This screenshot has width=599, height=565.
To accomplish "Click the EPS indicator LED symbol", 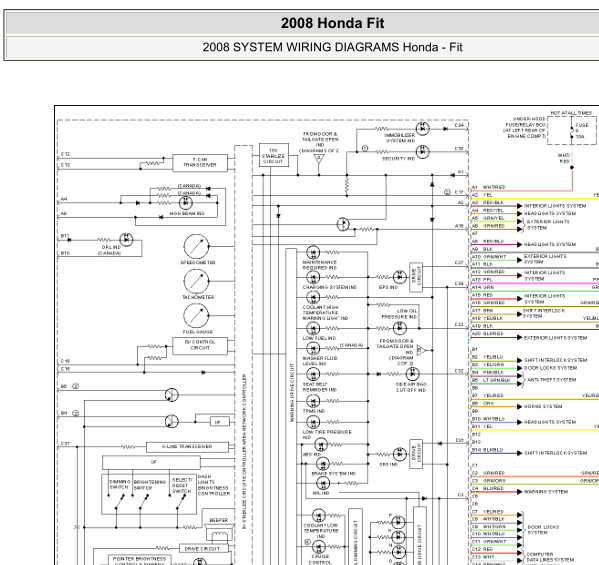I will tap(400, 277).
